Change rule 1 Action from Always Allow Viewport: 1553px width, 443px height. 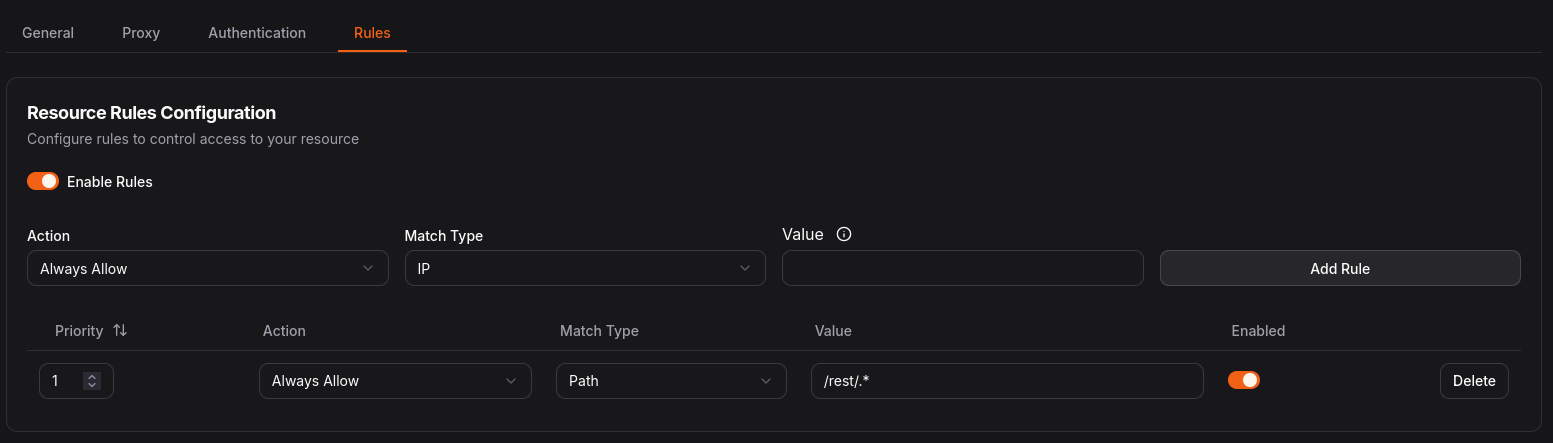(x=395, y=381)
